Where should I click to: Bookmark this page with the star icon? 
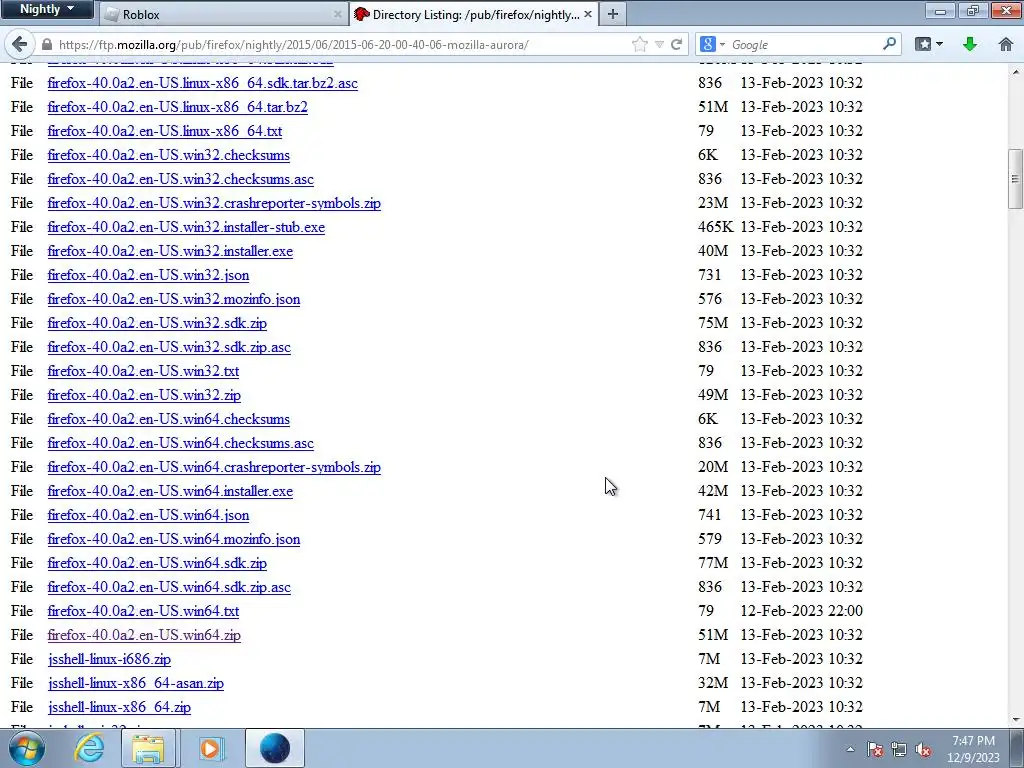coord(640,44)
